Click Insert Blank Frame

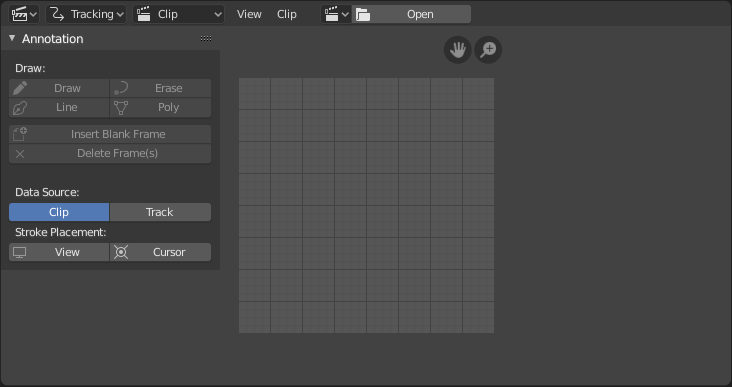pyautogui.click(x=110, y=134)
